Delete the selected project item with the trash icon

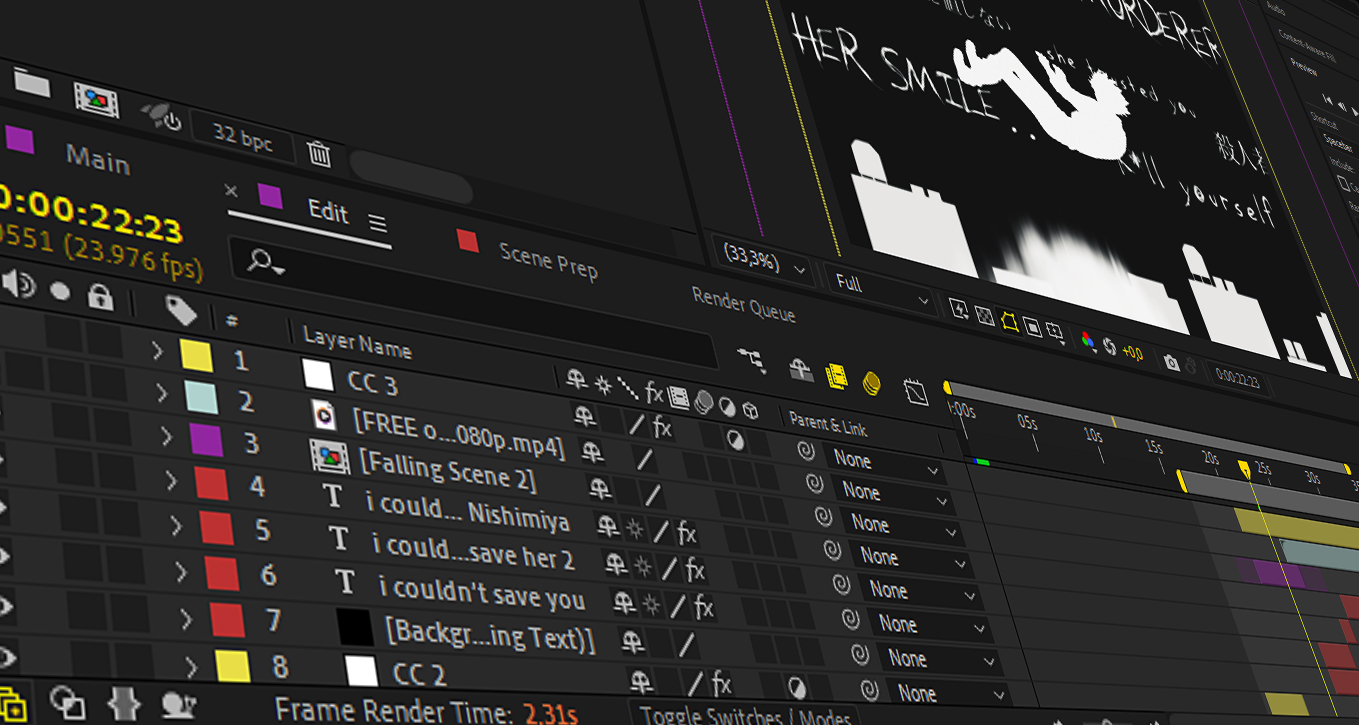click(x=319, y=153)
